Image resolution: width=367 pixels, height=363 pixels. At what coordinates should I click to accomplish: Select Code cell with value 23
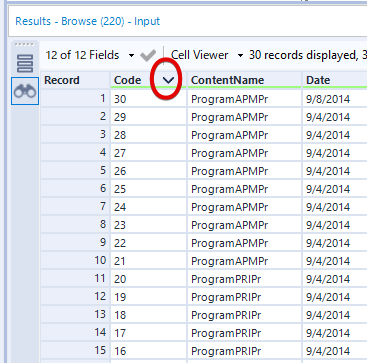click(x=149, y=225)
